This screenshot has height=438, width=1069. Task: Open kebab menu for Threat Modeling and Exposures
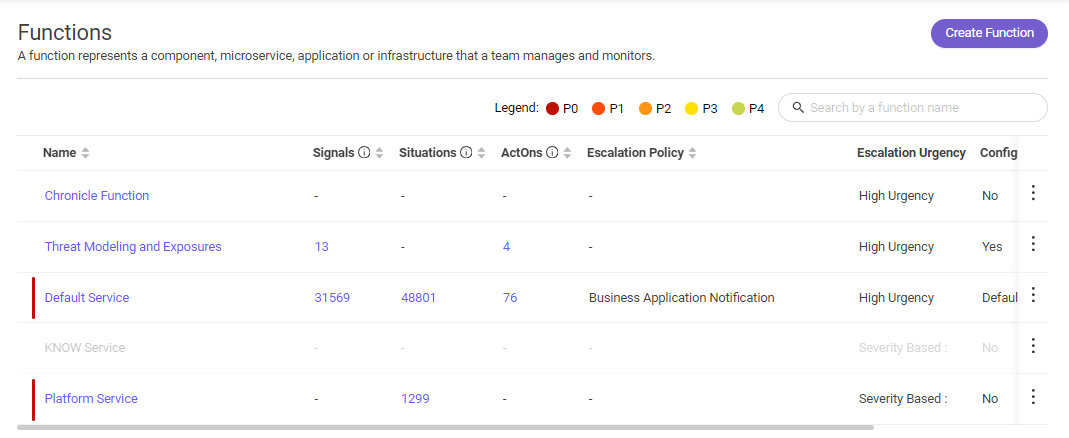1033,244
